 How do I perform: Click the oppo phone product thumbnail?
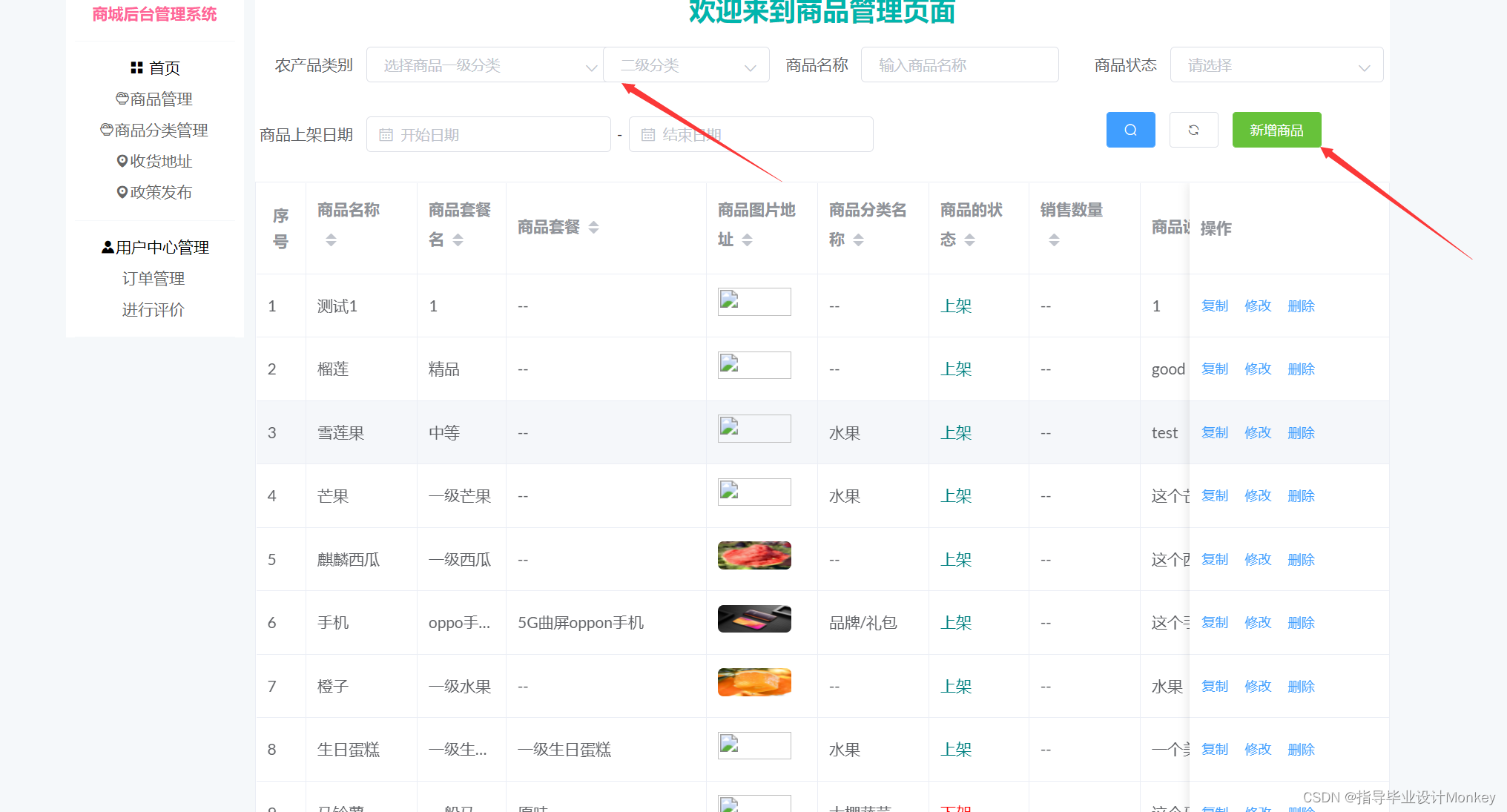(x=754, y=618)
